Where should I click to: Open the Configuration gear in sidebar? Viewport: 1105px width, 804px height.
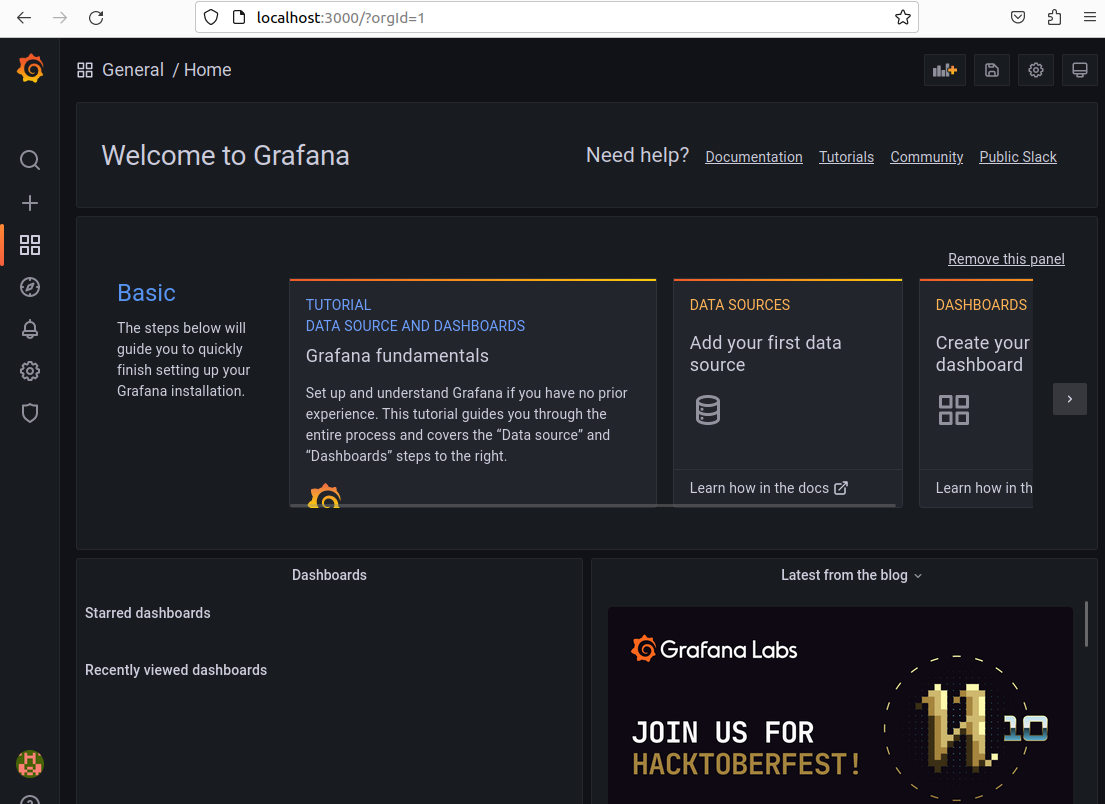(x=30, y=371)
